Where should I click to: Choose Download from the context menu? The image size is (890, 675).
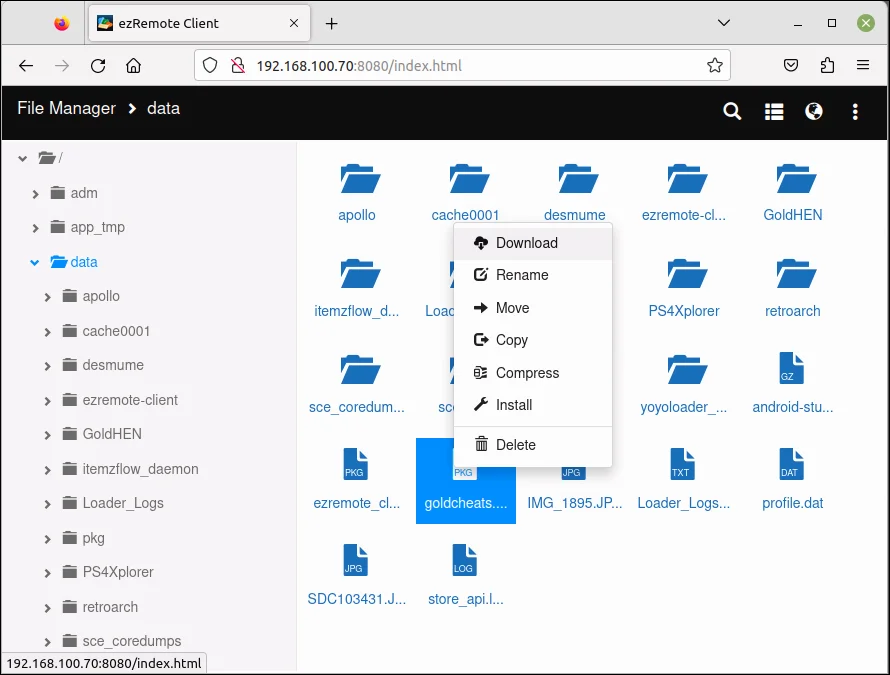point(526,243)
